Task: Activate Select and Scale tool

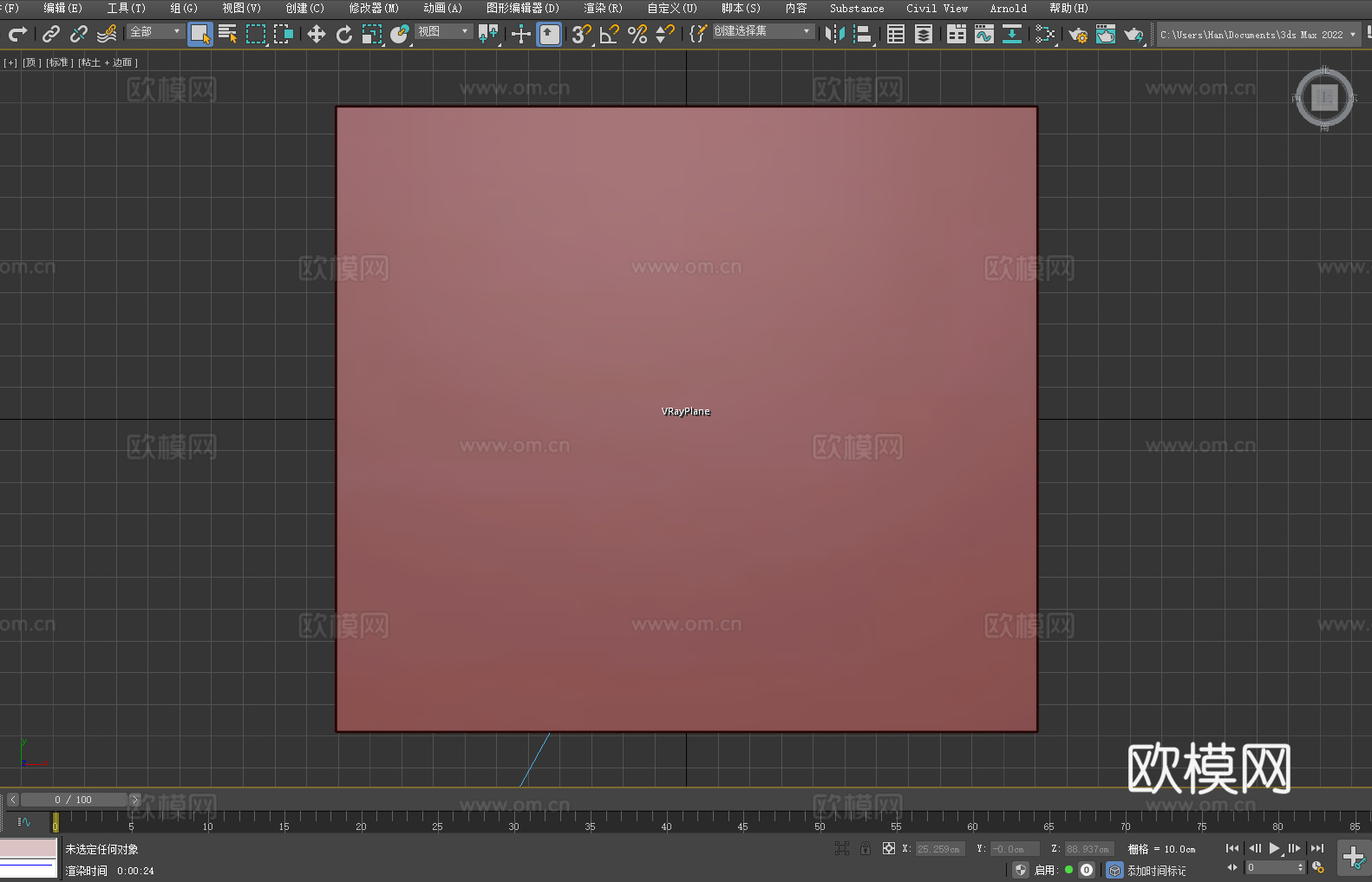Action: tap(372, 34)
